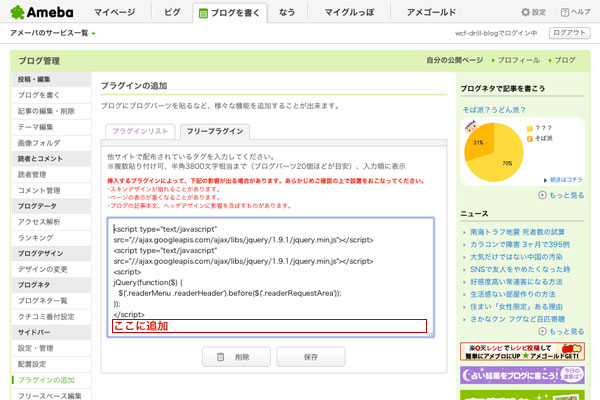The height and width of the screenshot is (400, 600).
Task: Open 配置設定 in sidebar
Action: coord(51,364)
